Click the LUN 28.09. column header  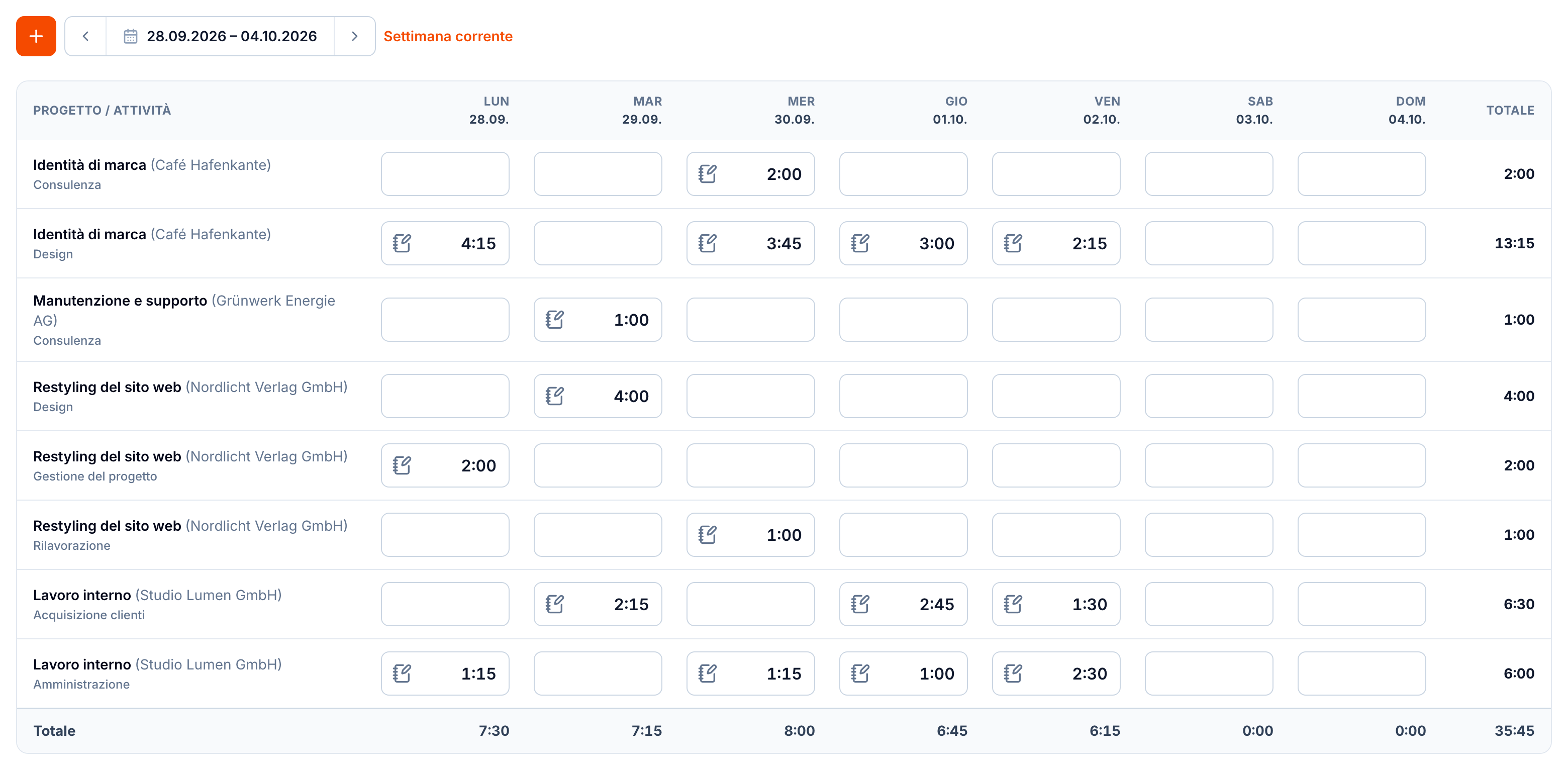click(489, 110)
